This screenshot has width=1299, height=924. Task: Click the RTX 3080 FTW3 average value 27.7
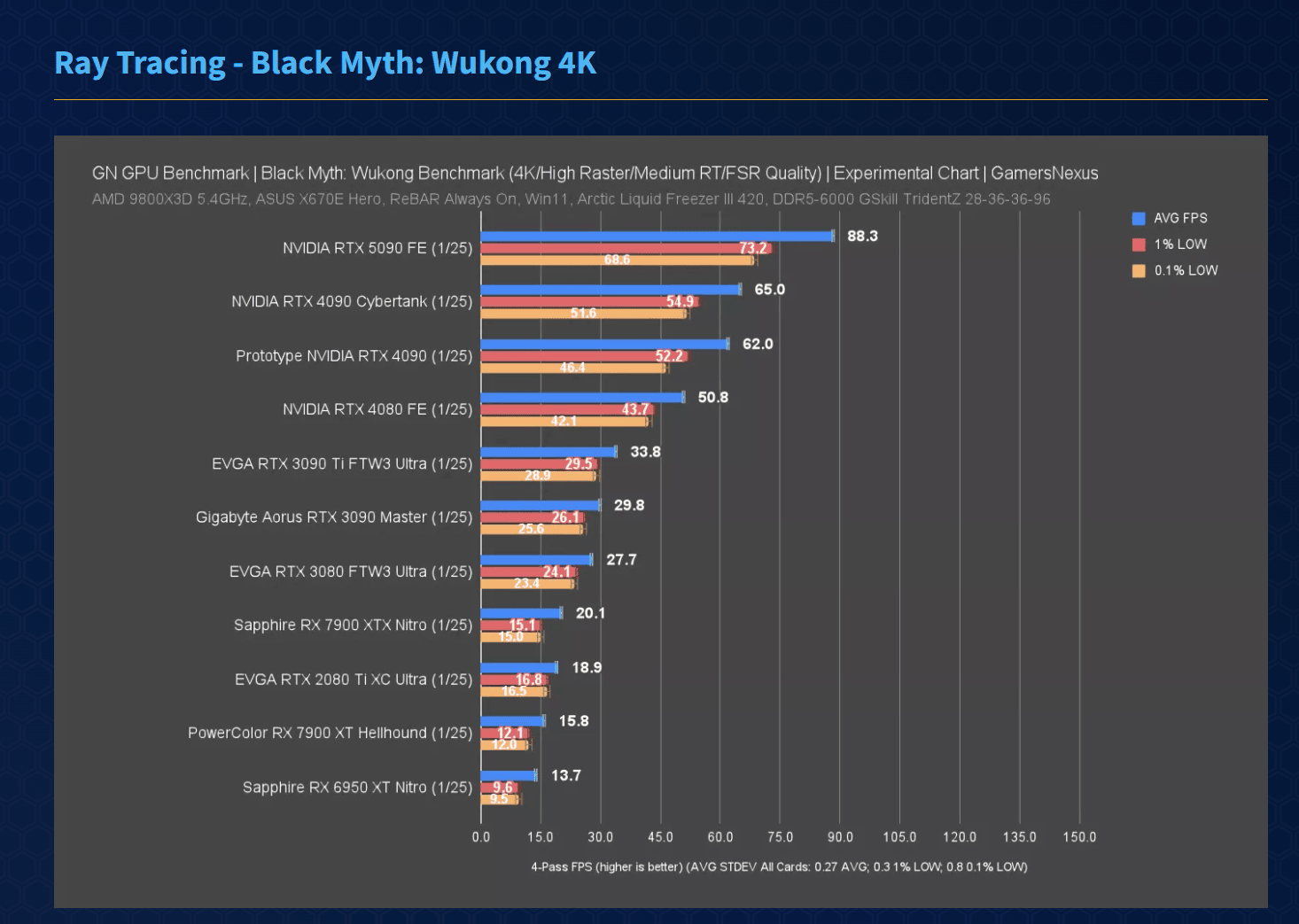point(621,560)
